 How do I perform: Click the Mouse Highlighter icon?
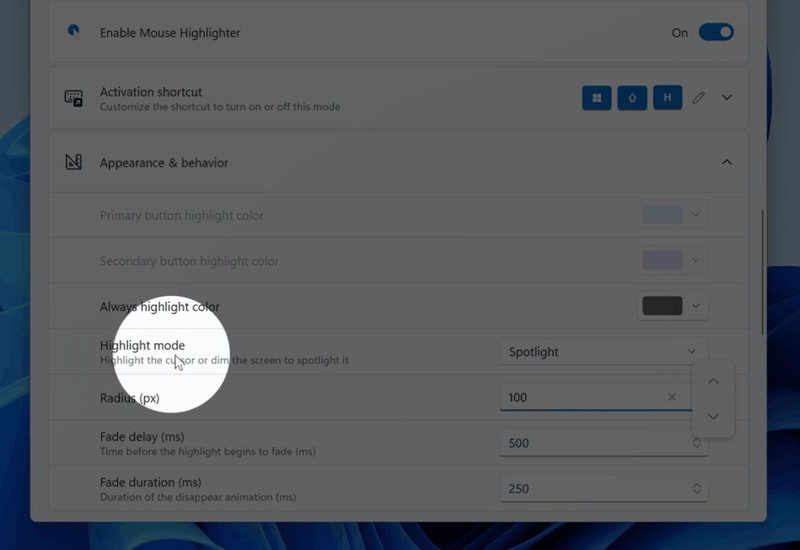pos(73,32)
